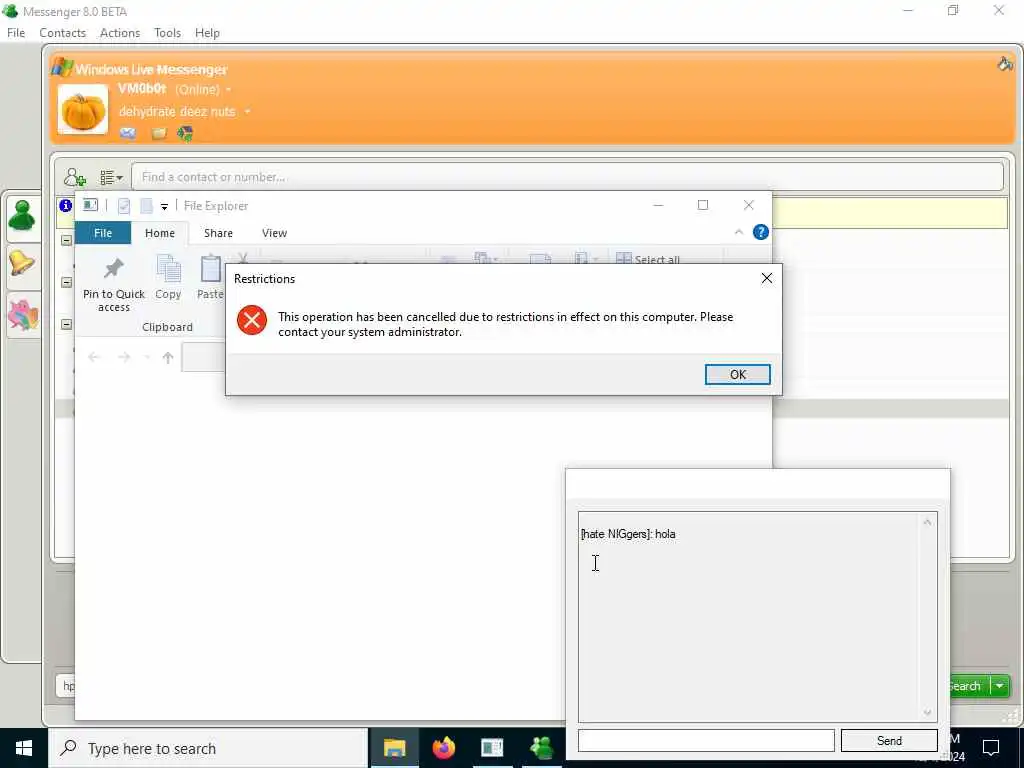Viewport: 1024px width, 768px height.
Task: Click the Properties icon in the Quick Access Toolbar
Action: [123, 206]
